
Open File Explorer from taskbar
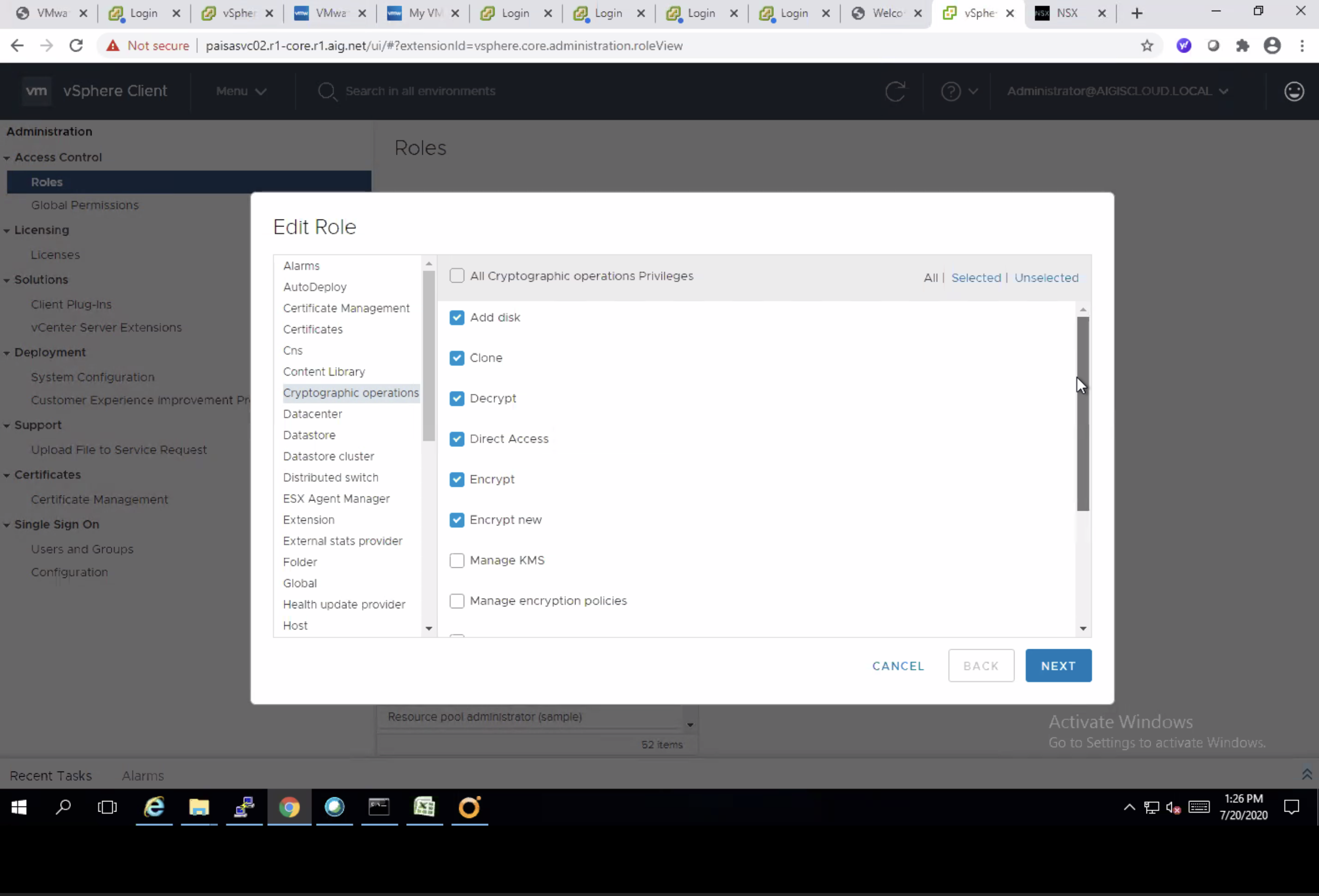(199, 807)
